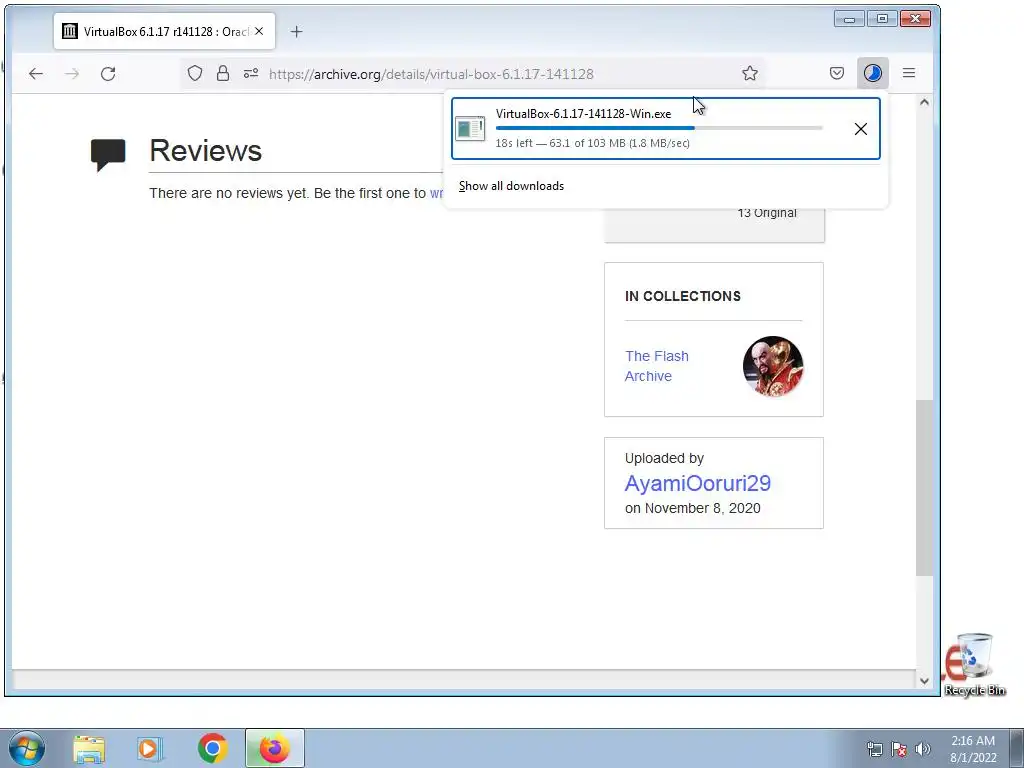Reload the archive.org page
Screen dimensions: 1024x768
point(108,74)
